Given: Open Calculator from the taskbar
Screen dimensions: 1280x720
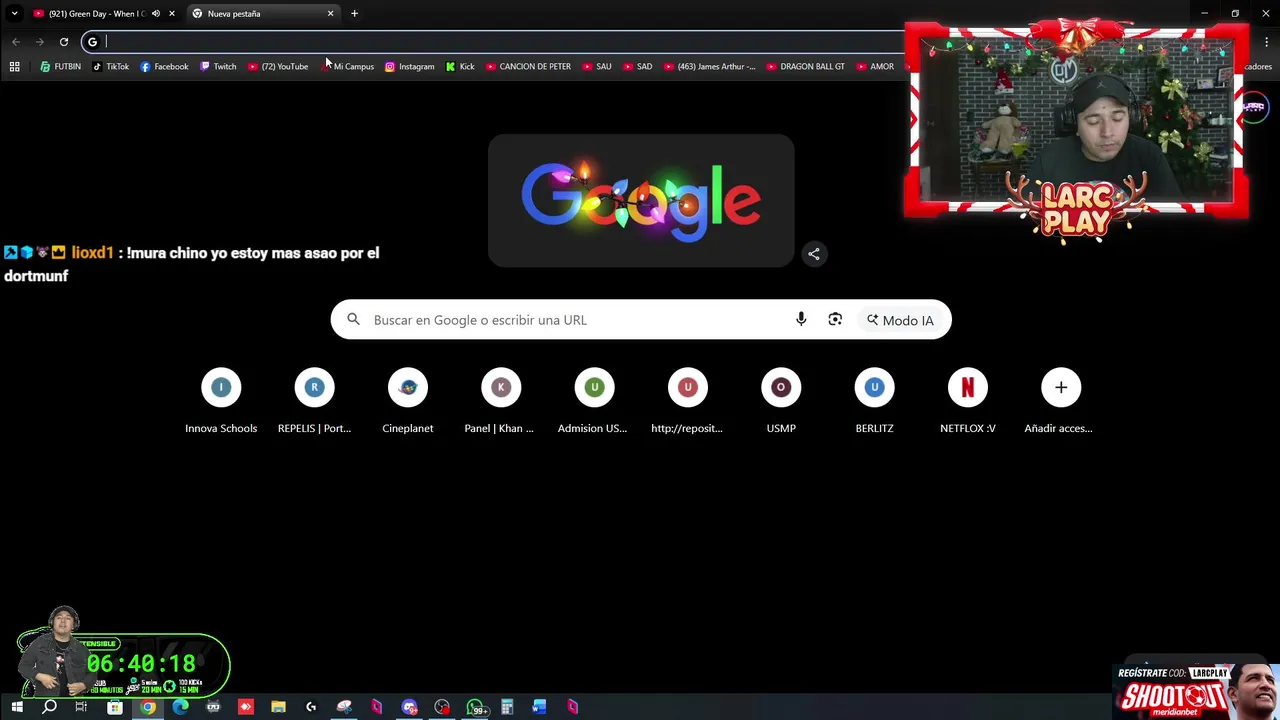Looking at the screenshot, I should coord(507,708).
